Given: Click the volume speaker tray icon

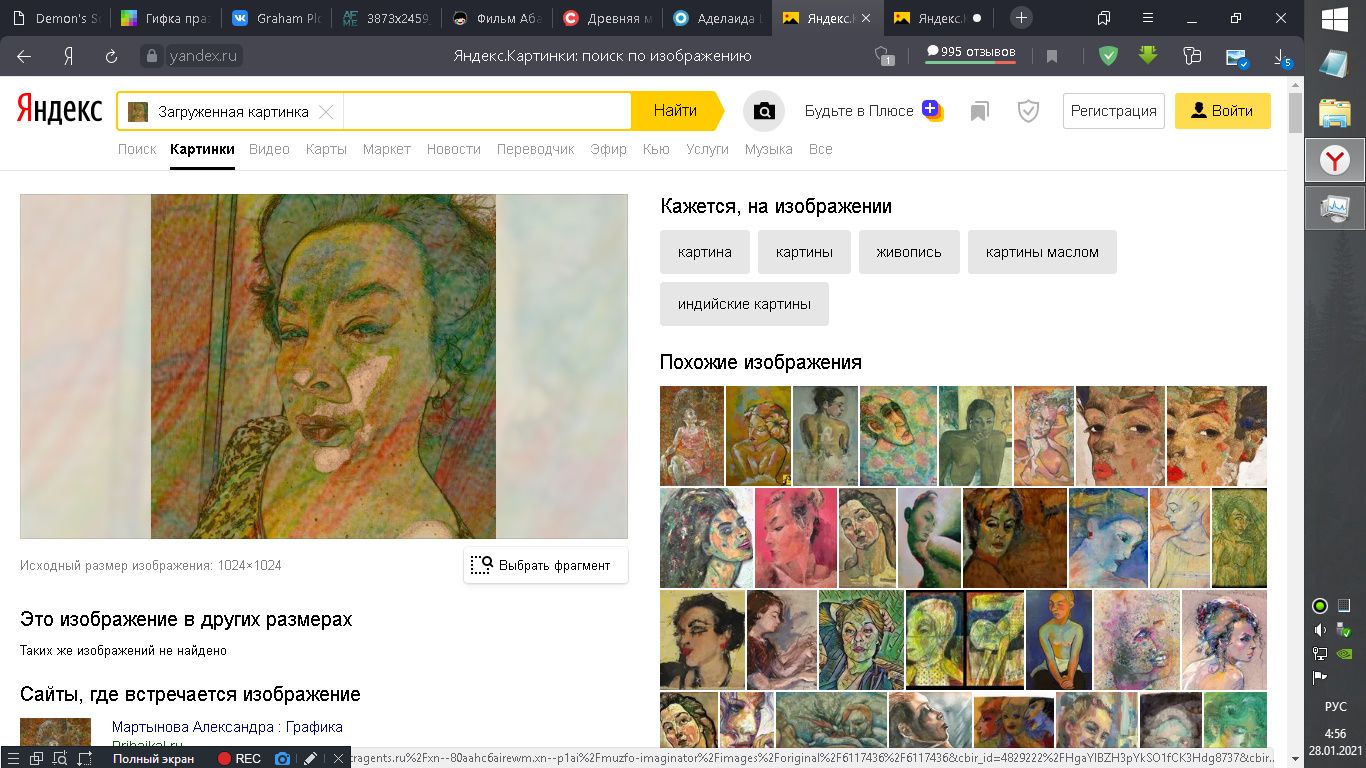Looking at the screenshot, I should click(x=1320, y=630).
